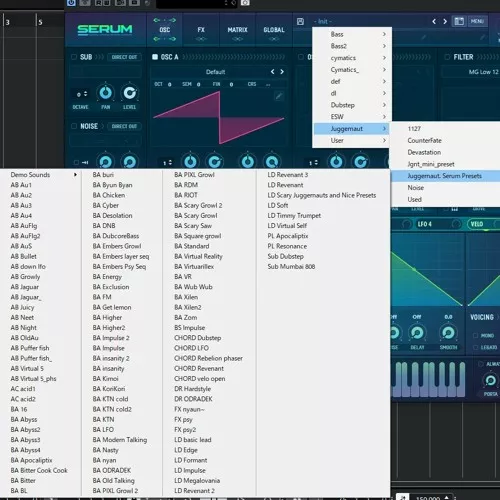
Task: Go to the previous preset using the left arrow
Action: pos(434,22)
